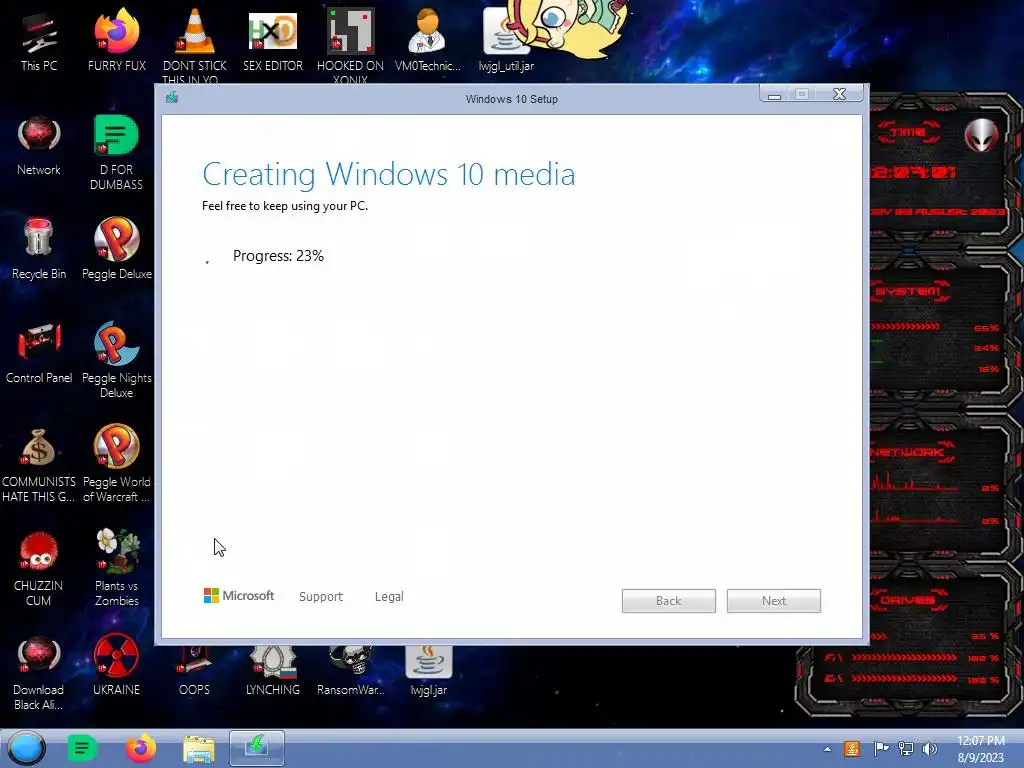Click the TIME gadget header
This screenshot has height=768, width=1024.
[908, 132]
